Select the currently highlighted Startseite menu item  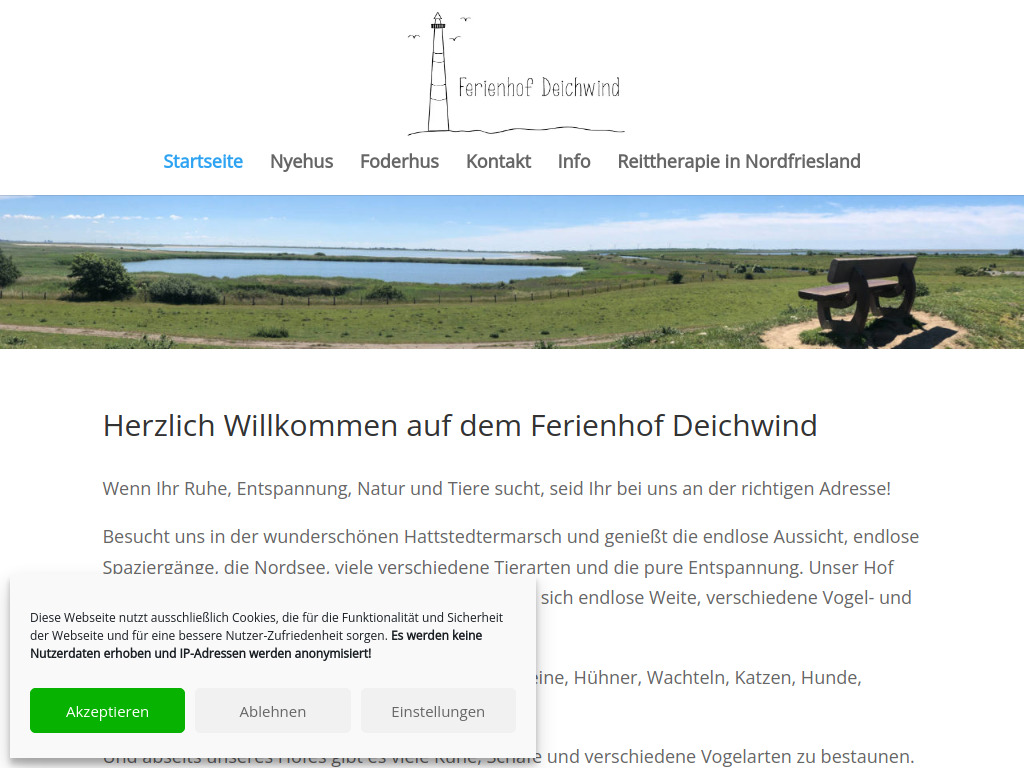(x=203, y=161)
